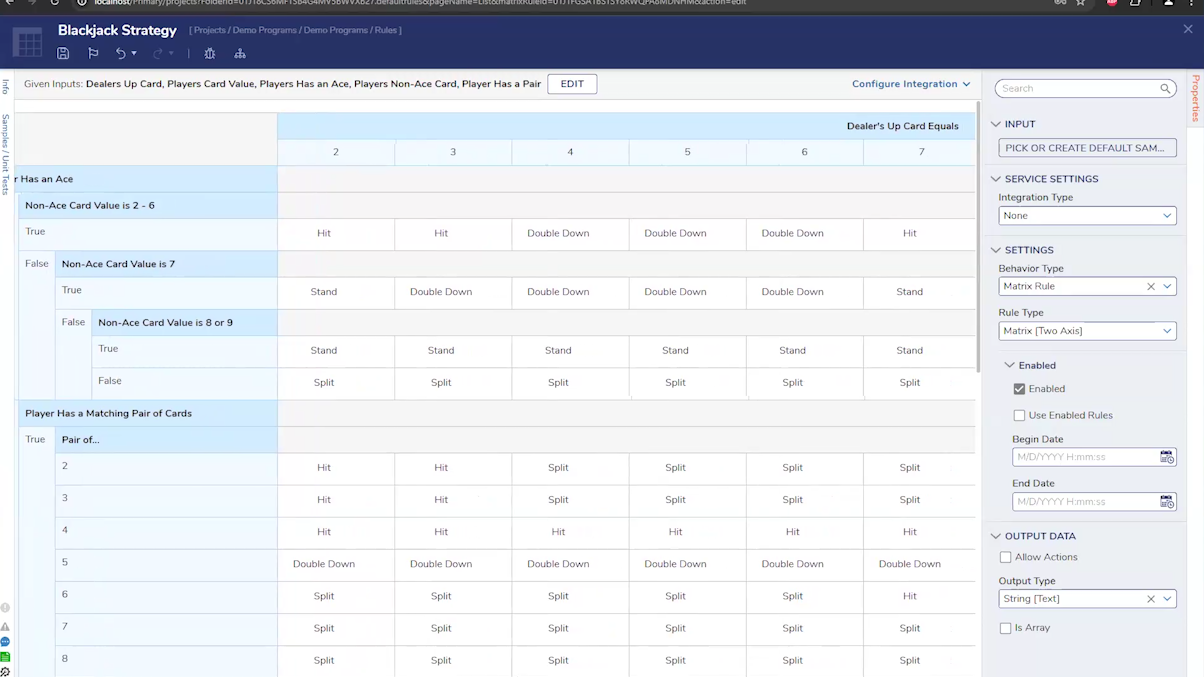1204x677 pixels.
Task: Collapse the OUTPUT DATA section
Action: (995, 536)
